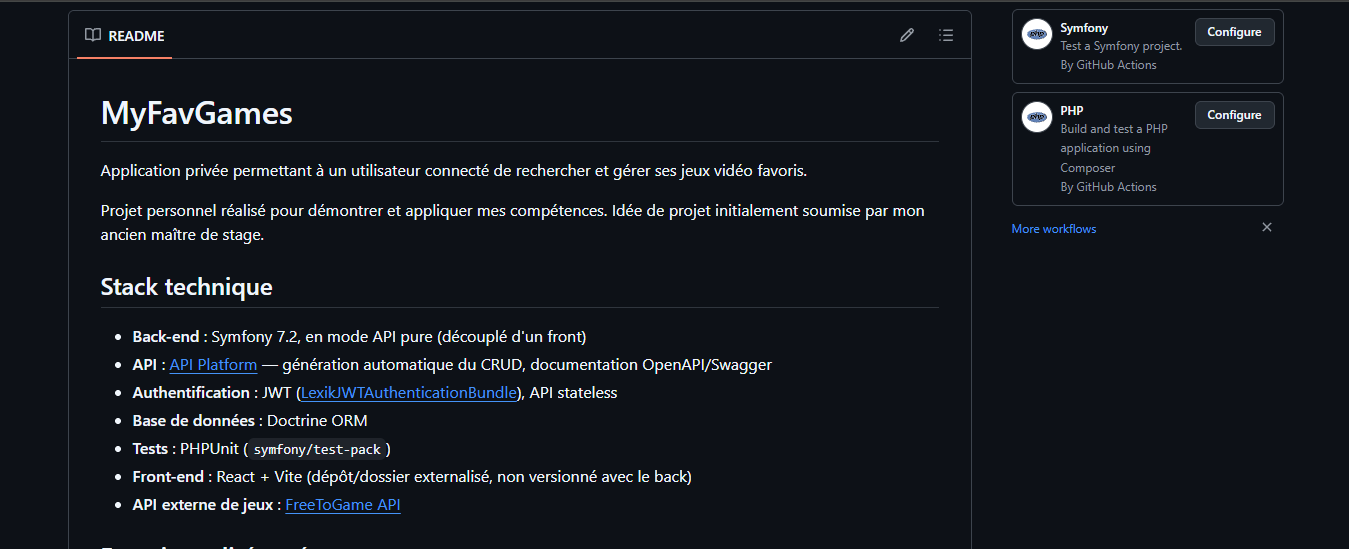The height and width of the screenshot is (549, 1349).
Task: Click the MyFavGames heading
Action: pyautogui.click(x=197, y=113)
